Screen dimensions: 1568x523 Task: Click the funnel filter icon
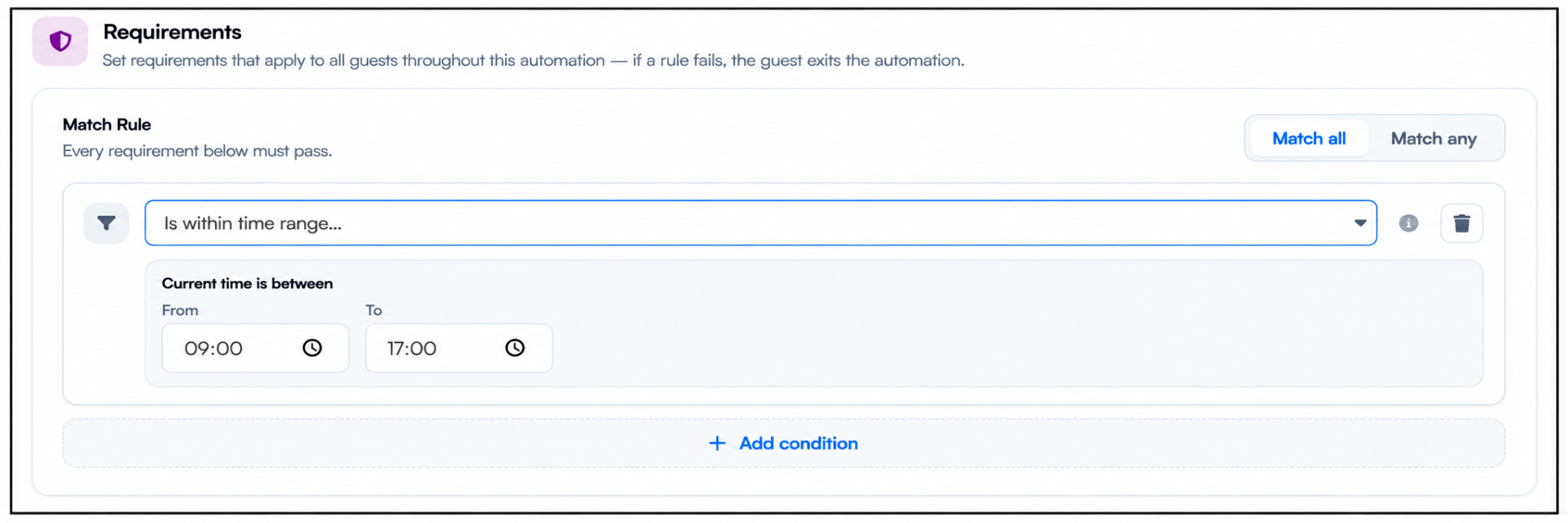click(x=106, y=223)
